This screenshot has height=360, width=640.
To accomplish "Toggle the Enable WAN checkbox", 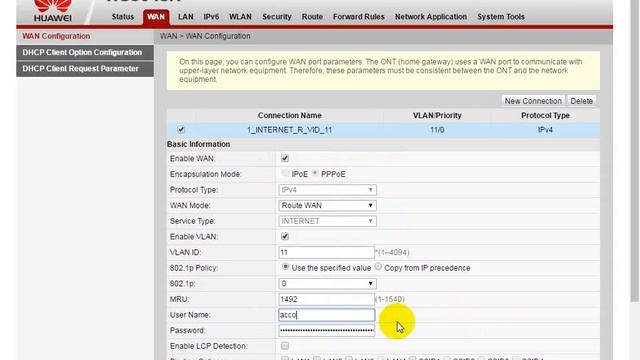I will tap(285, 158).
